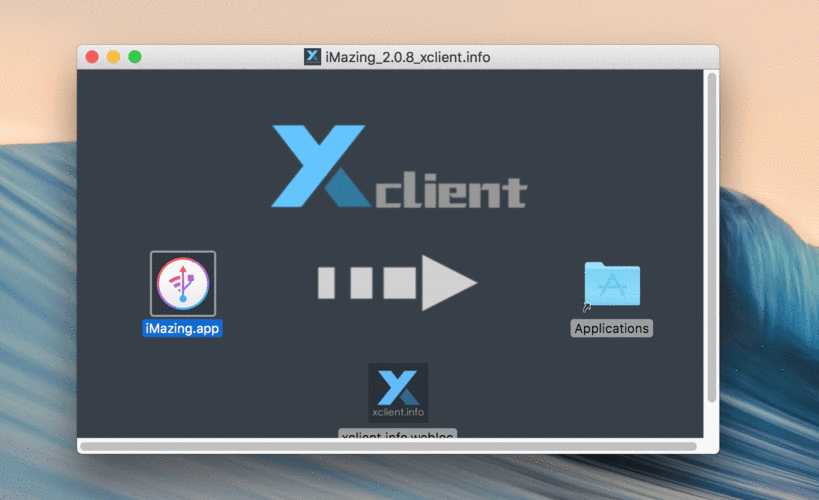Screen dimensions: 819x500
Task: Click the middle square of the arrow graphic
Action: [x=361, y=283]
